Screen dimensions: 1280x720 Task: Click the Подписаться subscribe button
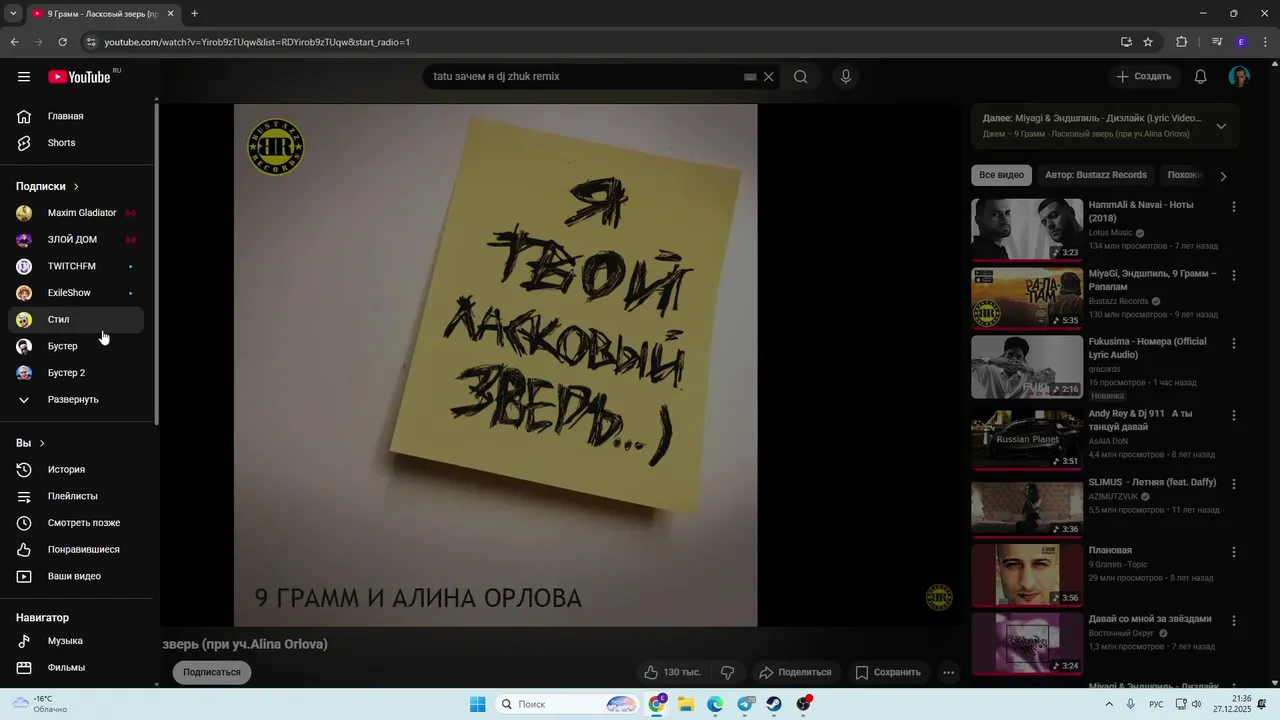pyautogui.click(x=212, y=672)
